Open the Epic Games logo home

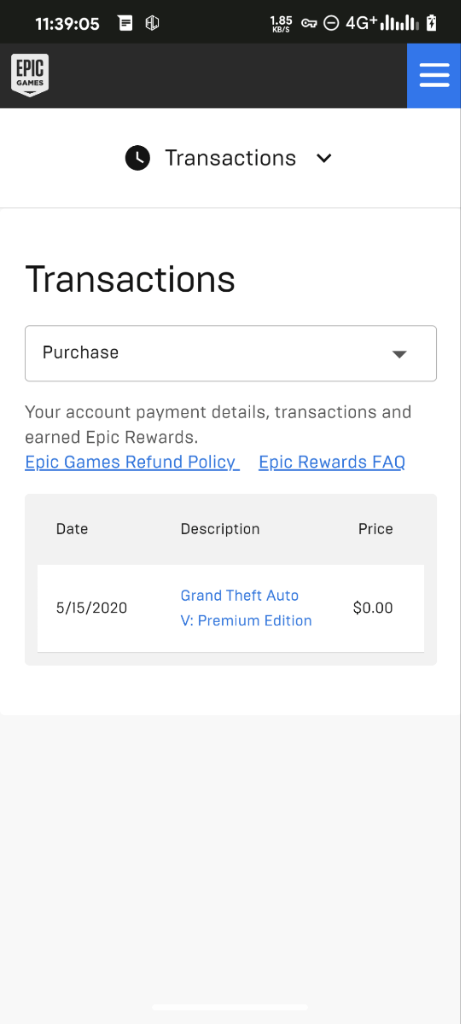29,75
